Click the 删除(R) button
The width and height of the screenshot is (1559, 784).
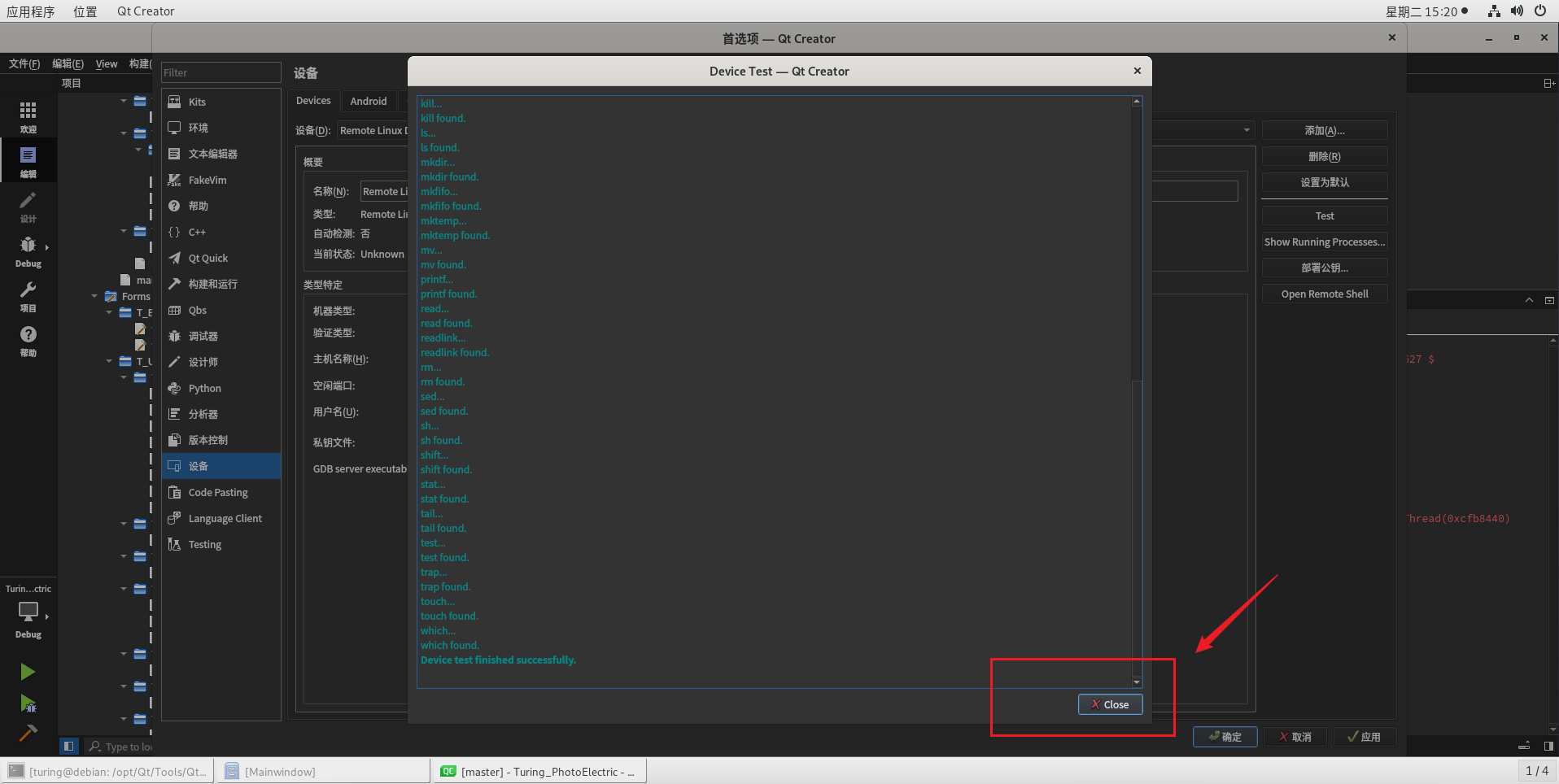[1325, 156]
